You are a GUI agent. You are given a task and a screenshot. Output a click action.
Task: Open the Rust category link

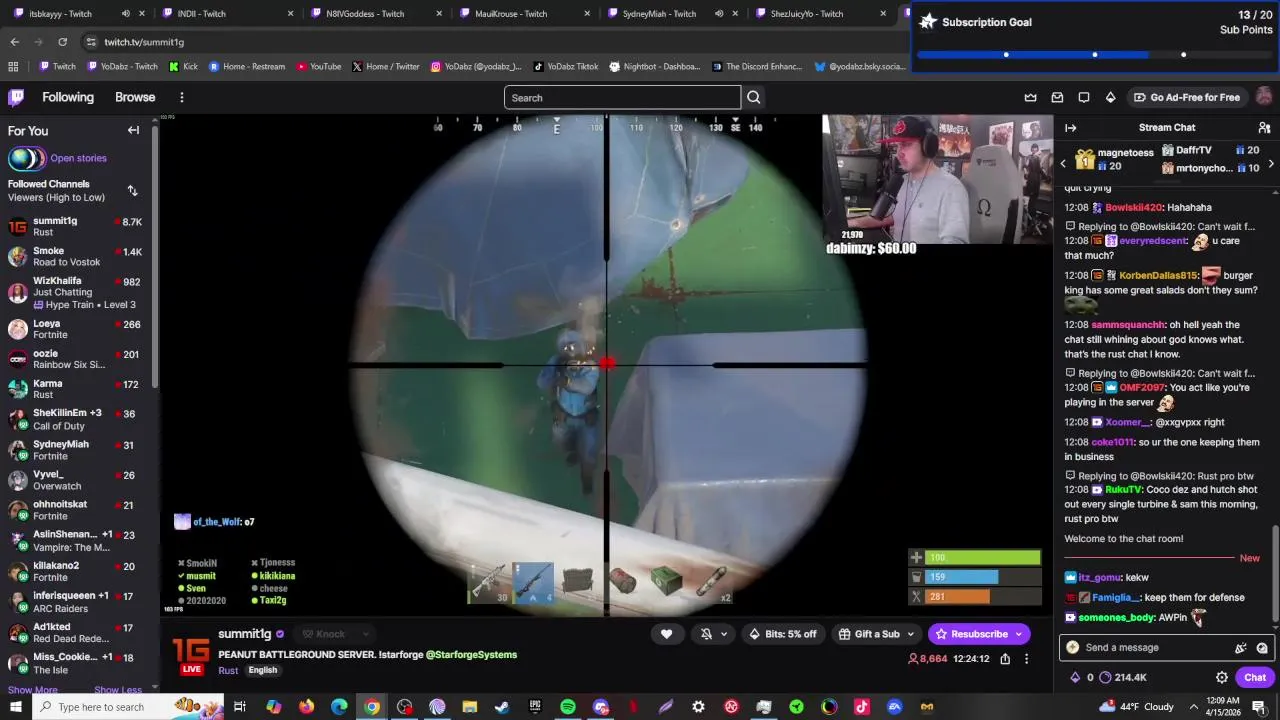click(228, 670)
